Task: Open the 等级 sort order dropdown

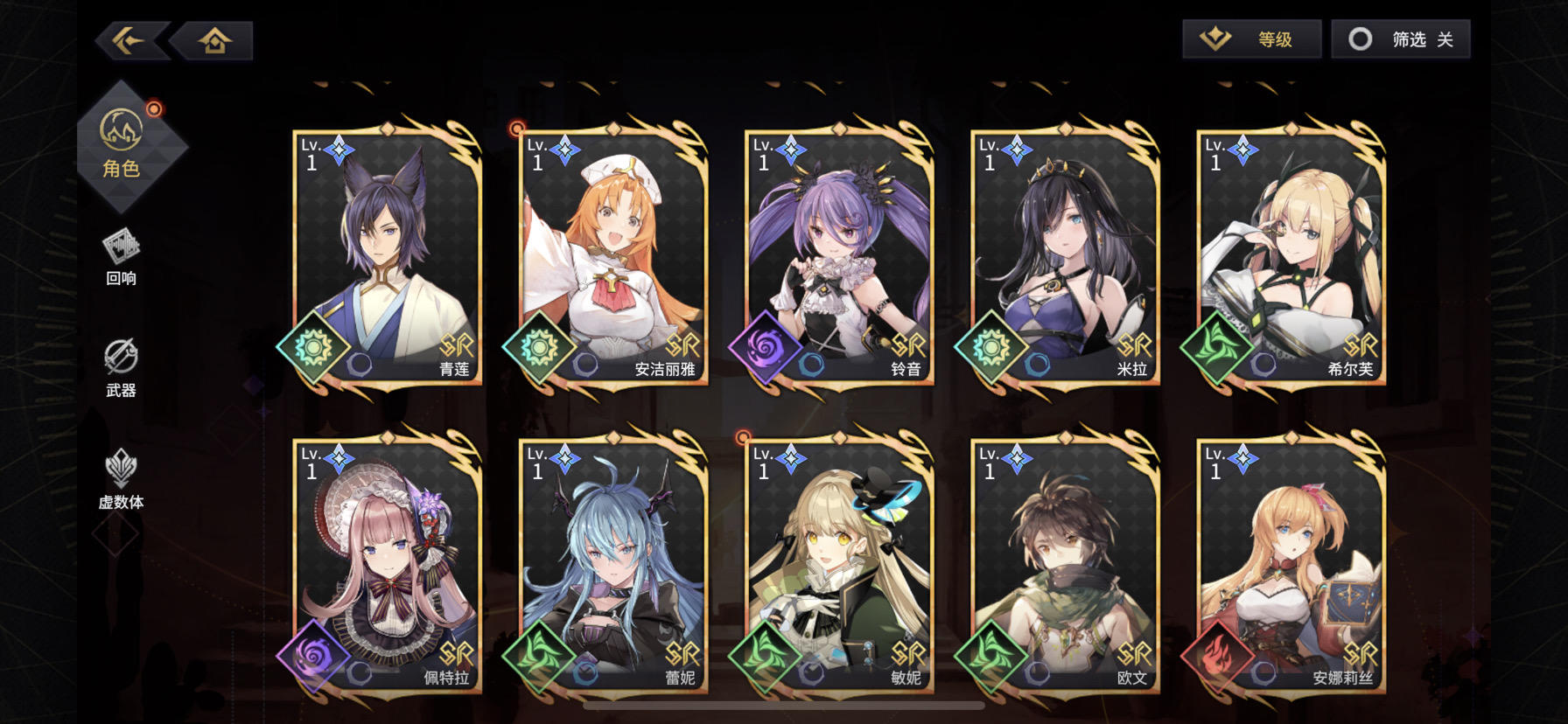Action: point(1251,39)
